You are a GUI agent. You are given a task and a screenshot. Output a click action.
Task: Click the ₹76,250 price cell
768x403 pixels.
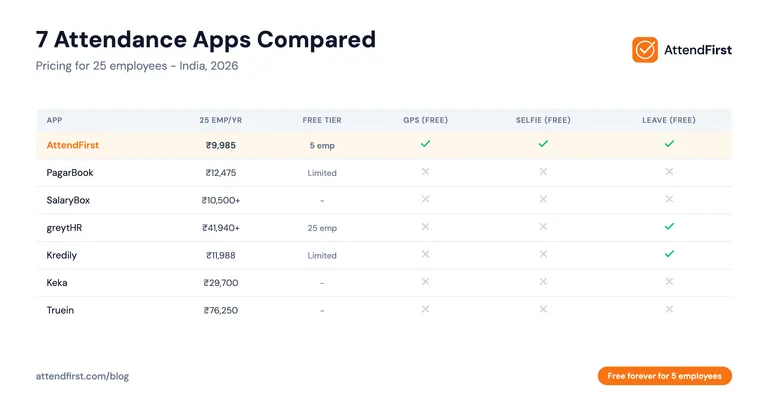[x=220, y=310]
